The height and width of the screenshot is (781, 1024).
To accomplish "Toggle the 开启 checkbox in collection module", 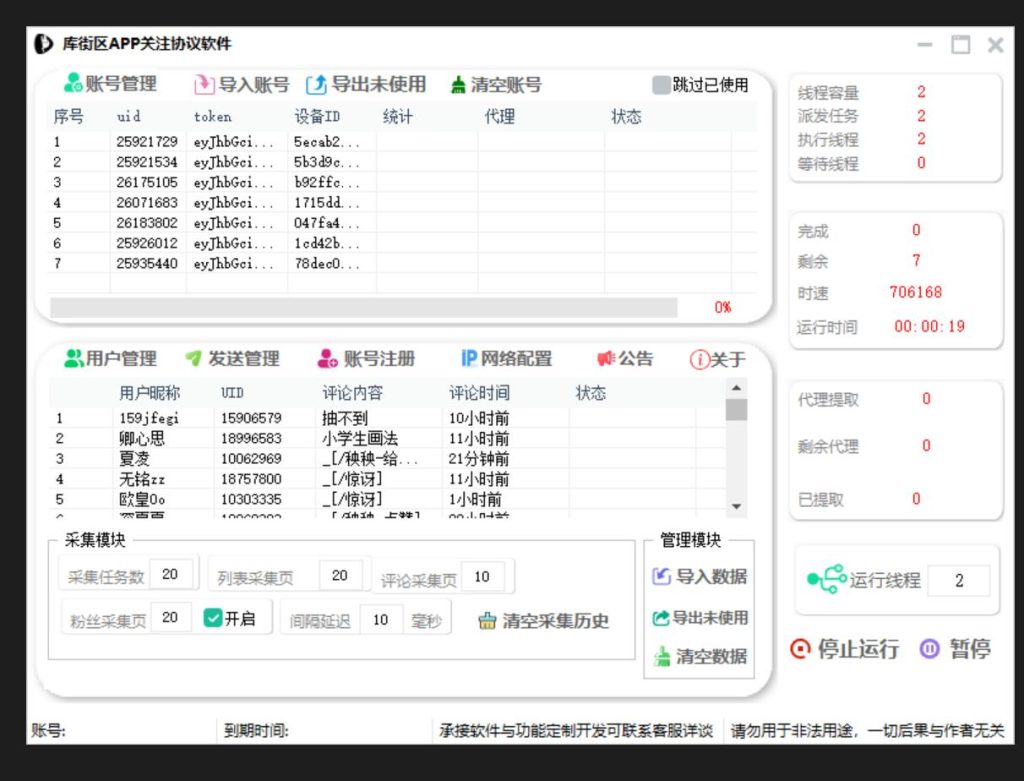I will pos(215,617).
